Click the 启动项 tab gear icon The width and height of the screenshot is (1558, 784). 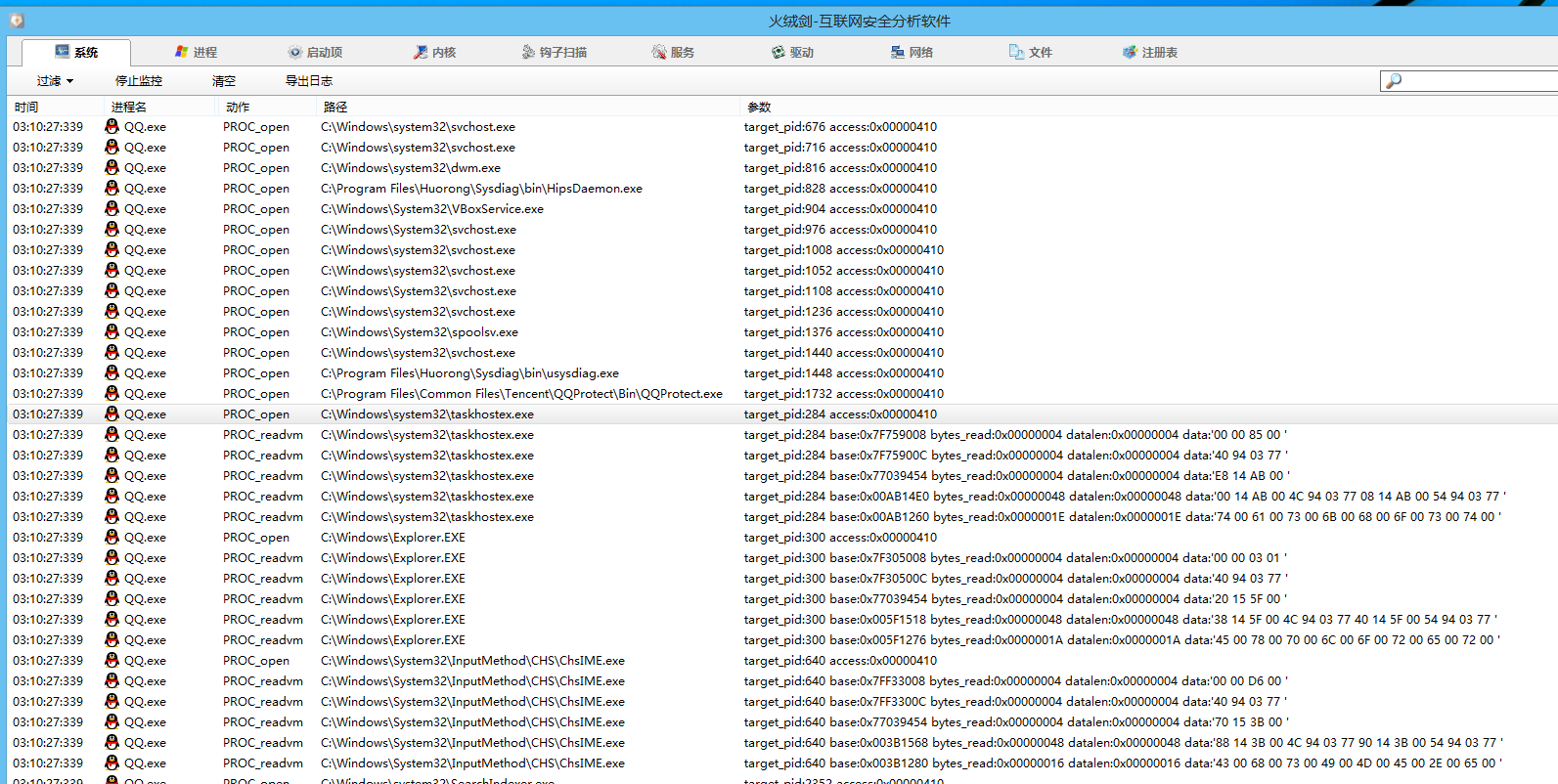pyautogui.click(x=295, y=52)
